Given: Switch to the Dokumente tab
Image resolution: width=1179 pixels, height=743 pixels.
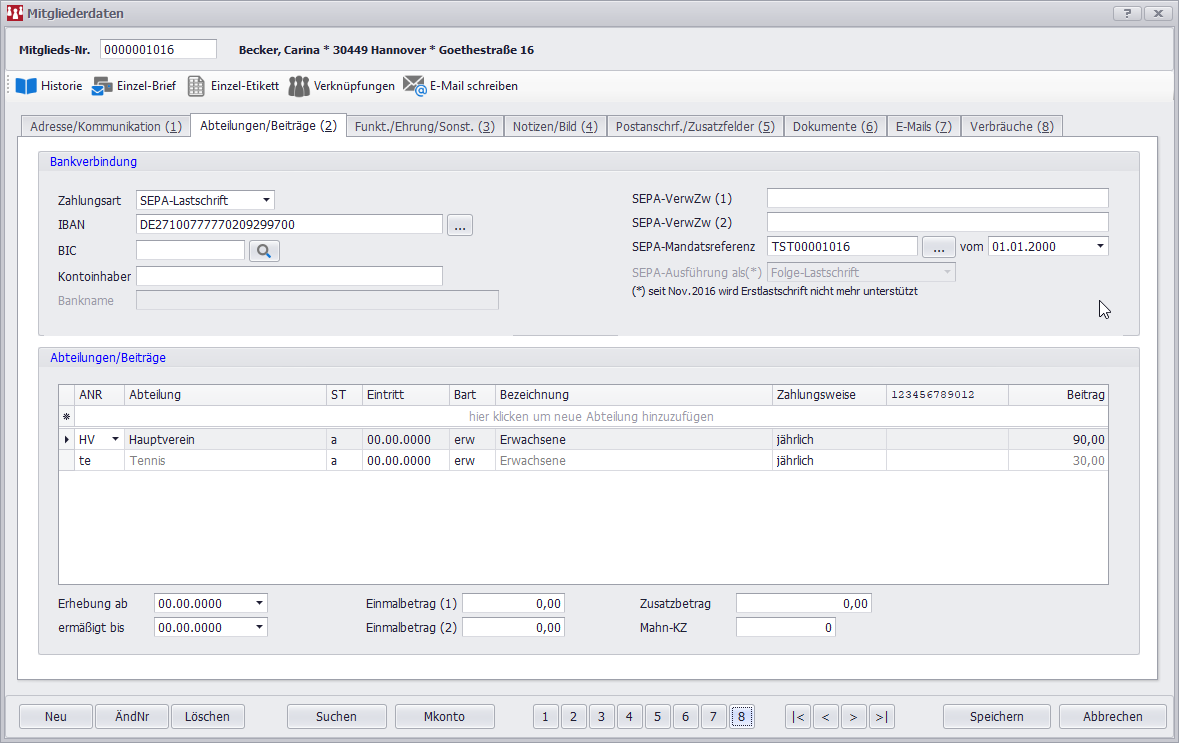Looking at the screenshot, I should tap(834, 127).
